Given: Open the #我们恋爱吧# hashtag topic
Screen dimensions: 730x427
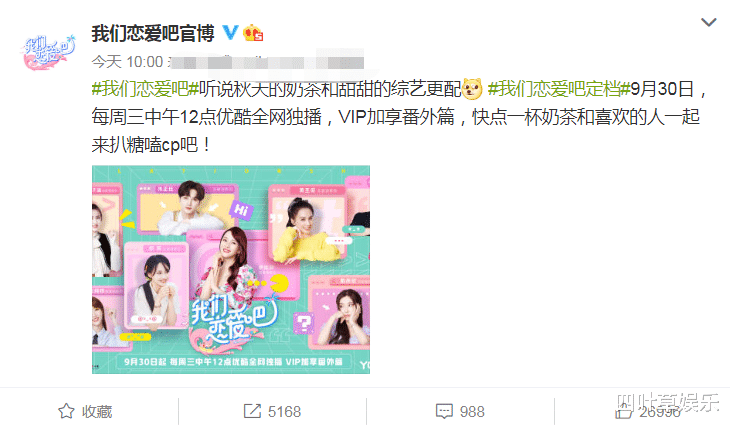Looking at the screenshot, I should click(x=145, y=88).
